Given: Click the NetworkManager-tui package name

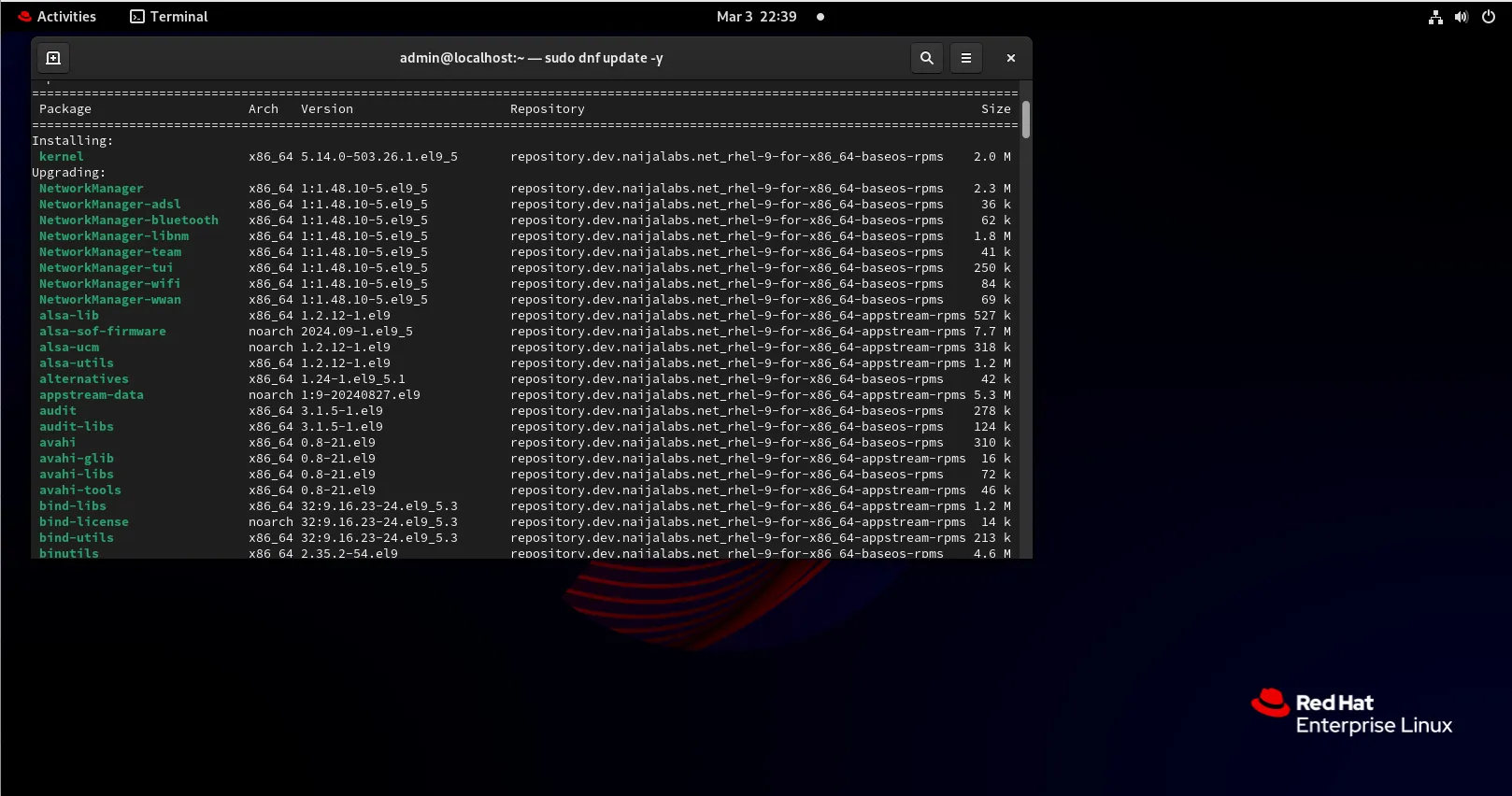Looking at the screenshot, I should [107, 268].
